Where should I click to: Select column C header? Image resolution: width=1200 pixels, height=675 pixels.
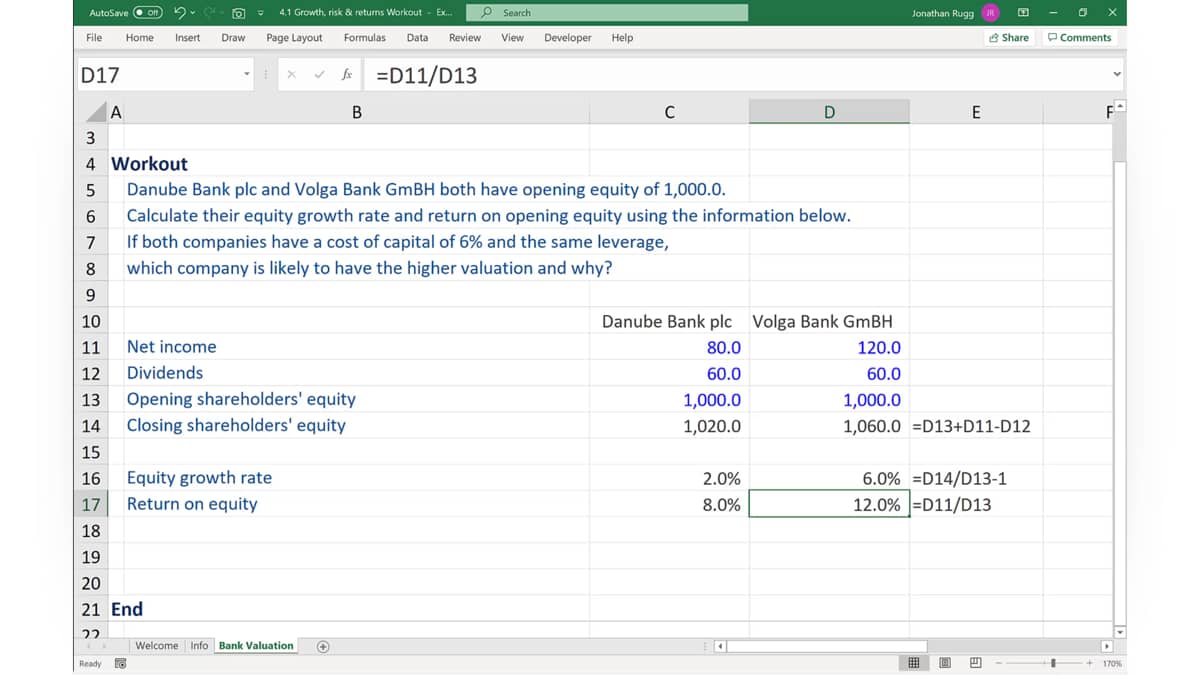pyautogui.click(x=669, y=111)
